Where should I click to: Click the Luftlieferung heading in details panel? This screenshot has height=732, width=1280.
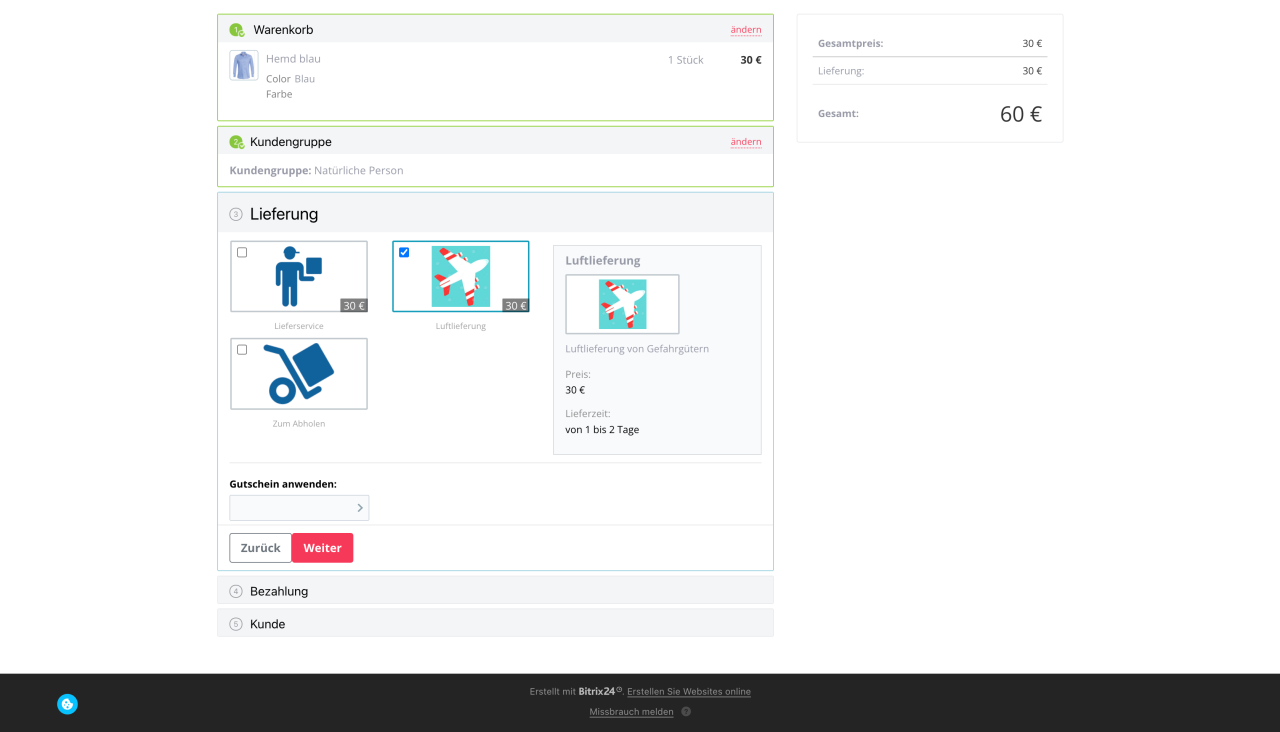tap(603, 260)
